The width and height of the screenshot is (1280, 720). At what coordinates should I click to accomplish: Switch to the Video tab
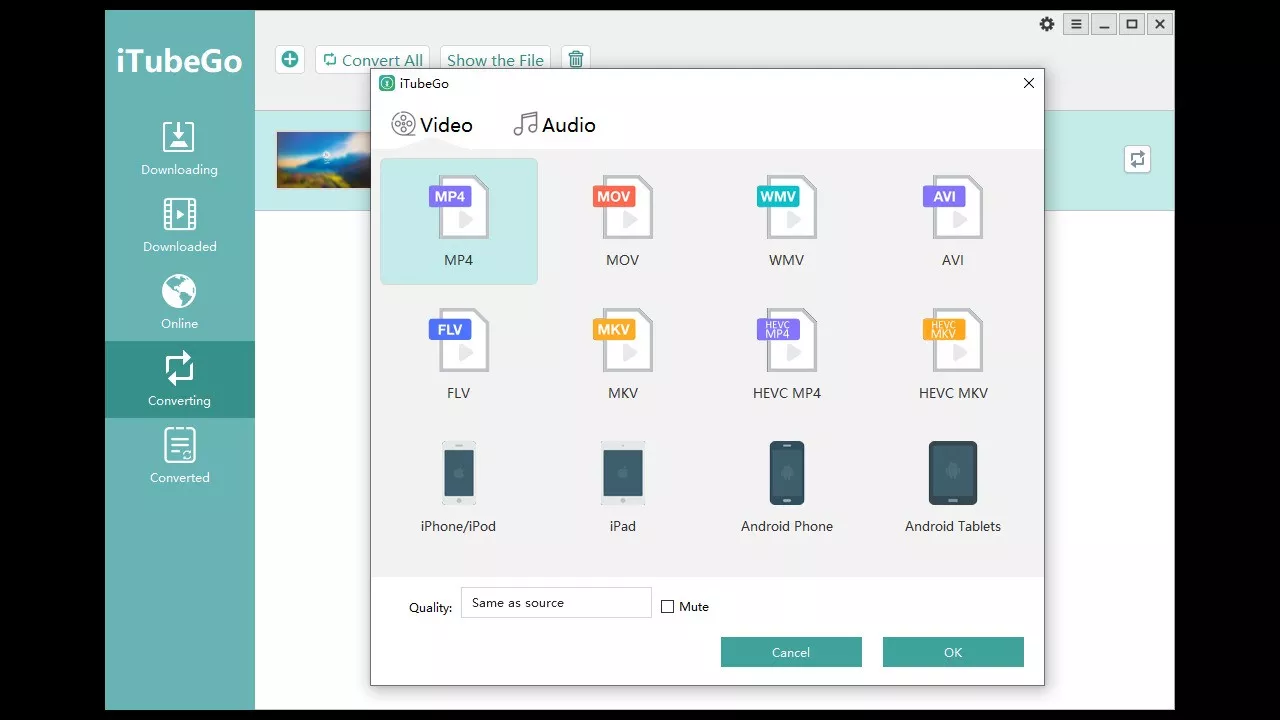tap(432, 125)
